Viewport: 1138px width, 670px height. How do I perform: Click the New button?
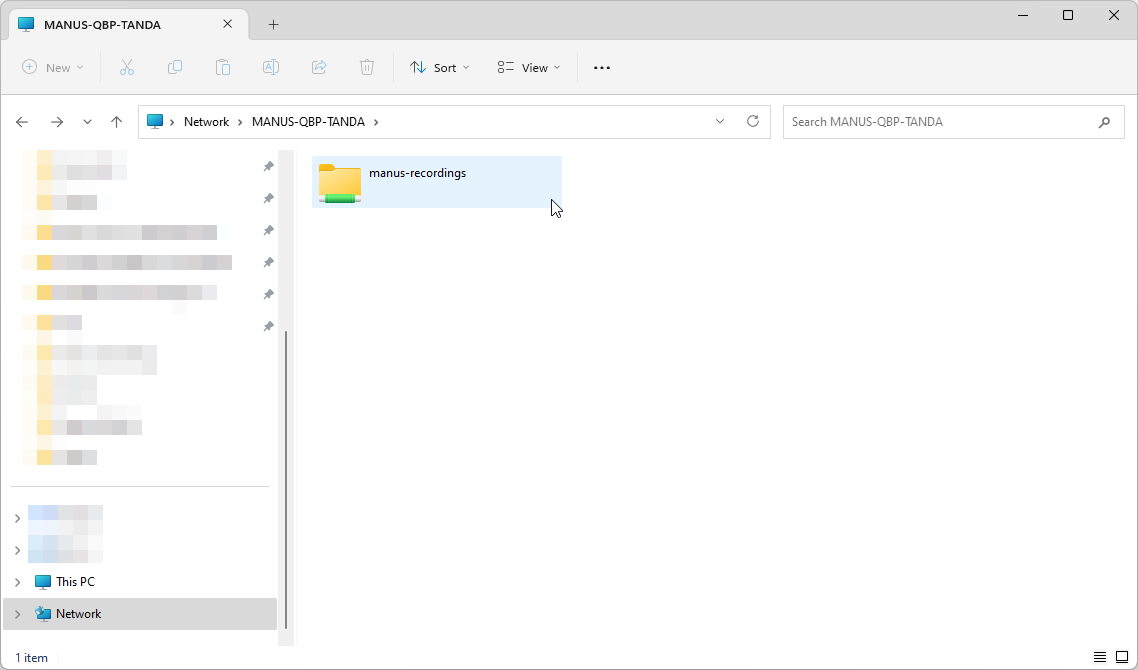point(53,68)
